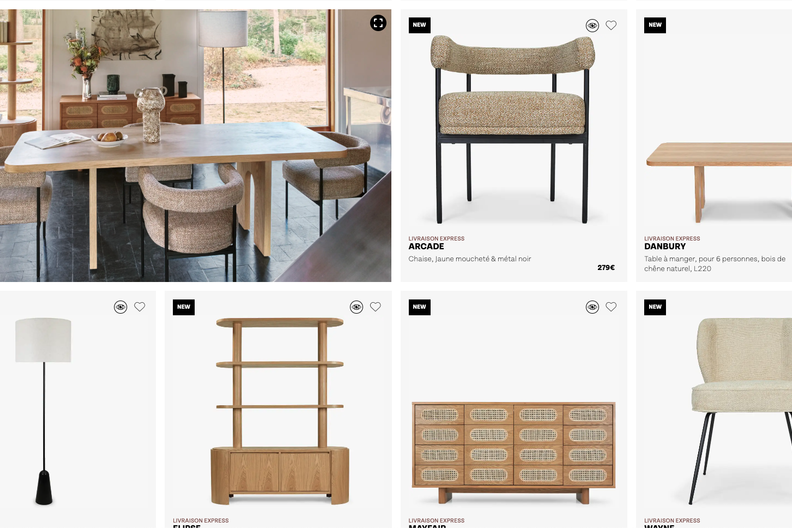Open the ARCADE product title link
This screenshot has width=792, height=528.
426,247
